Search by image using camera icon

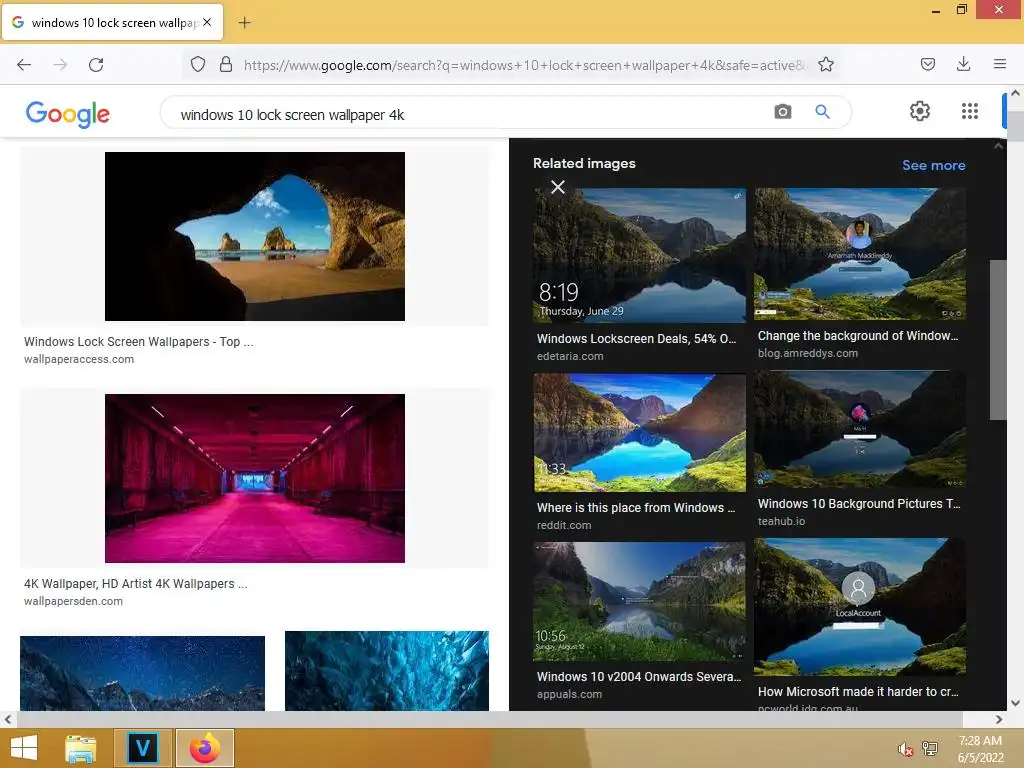coord(782,112)
